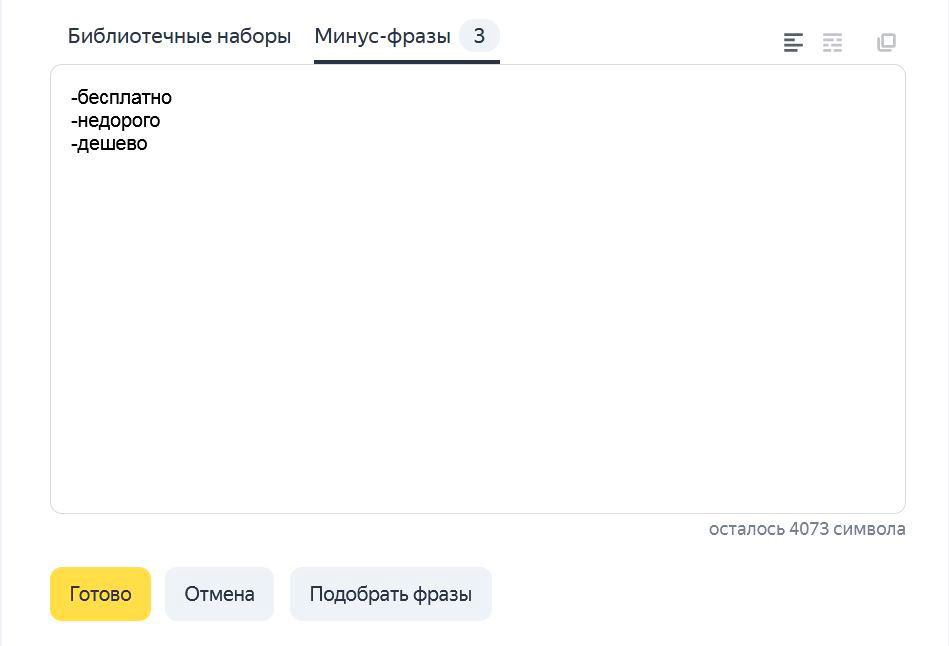Click the minus-phrases count badge 3
The image size is (949, 646).
pos(479,36)
